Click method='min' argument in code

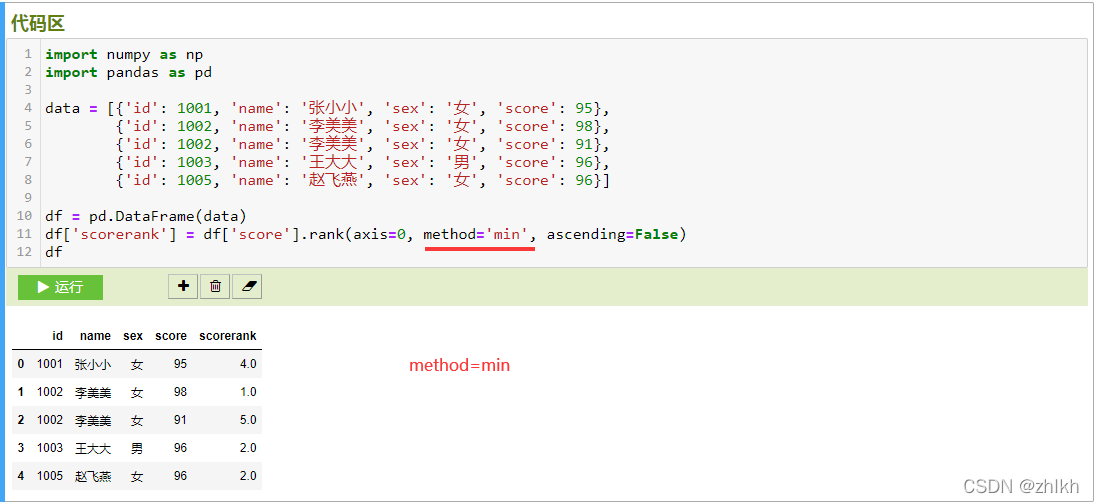click(x=476, y=234)
